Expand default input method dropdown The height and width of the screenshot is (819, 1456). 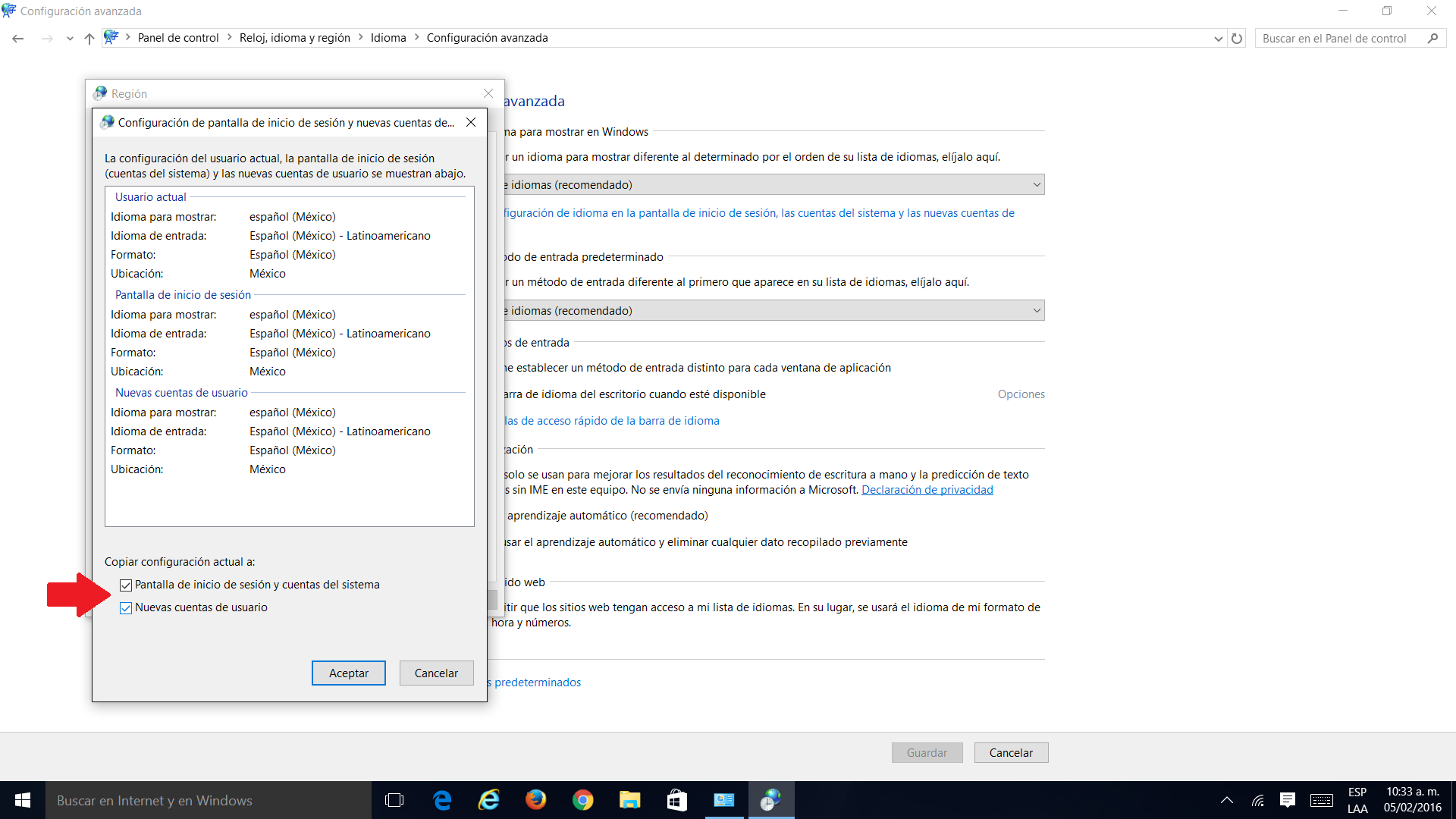(1036, 311)
